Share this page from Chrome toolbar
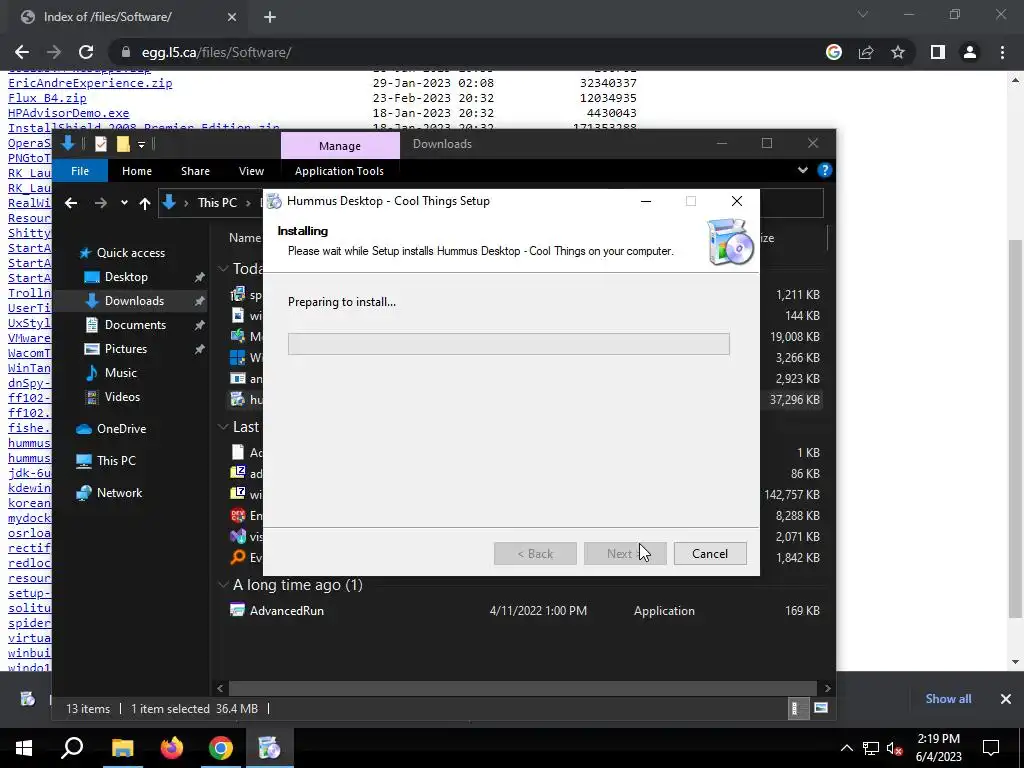Image resolution: width=1024 pixels, height=768 pixels. coord(866,52)
